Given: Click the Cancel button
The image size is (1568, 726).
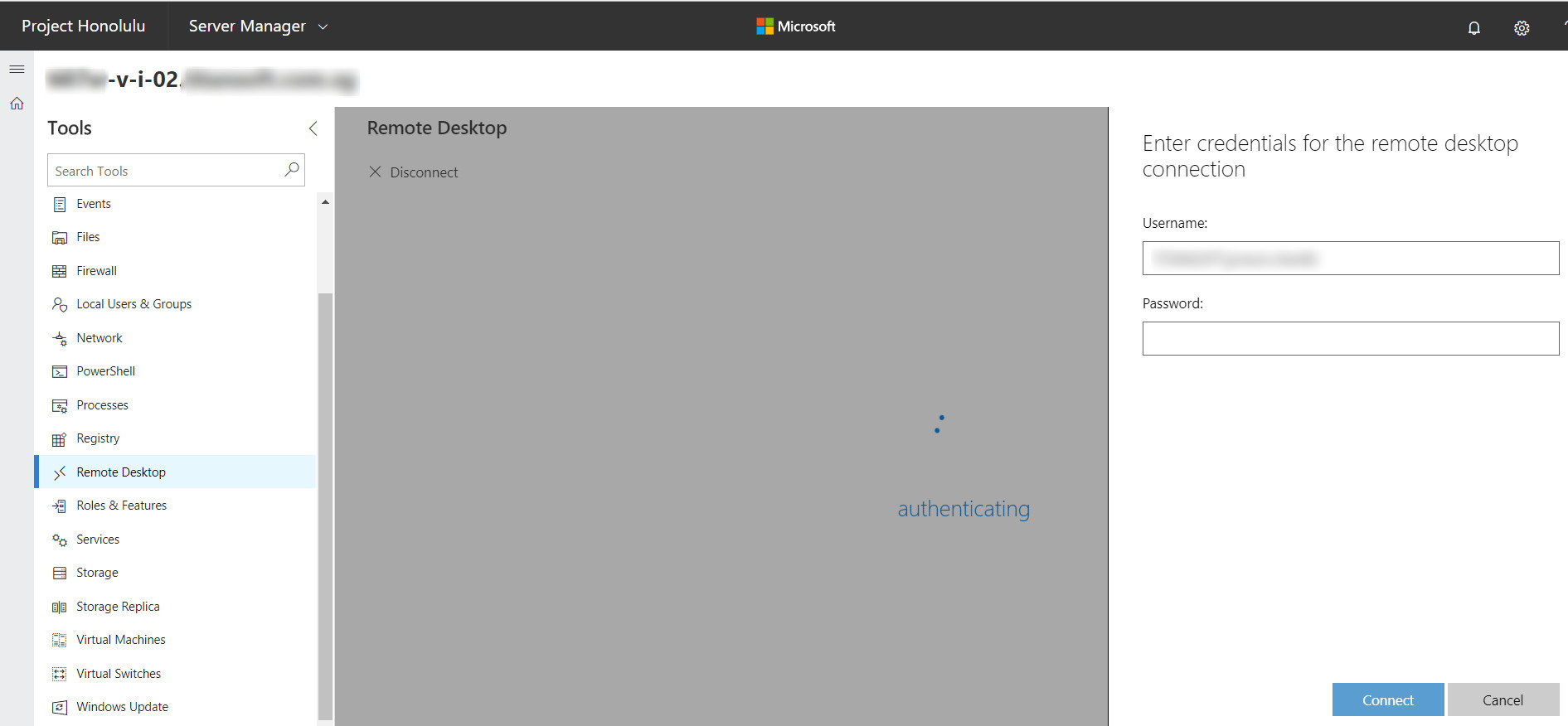Looking at the screenshot, I should coord(1502,700).
